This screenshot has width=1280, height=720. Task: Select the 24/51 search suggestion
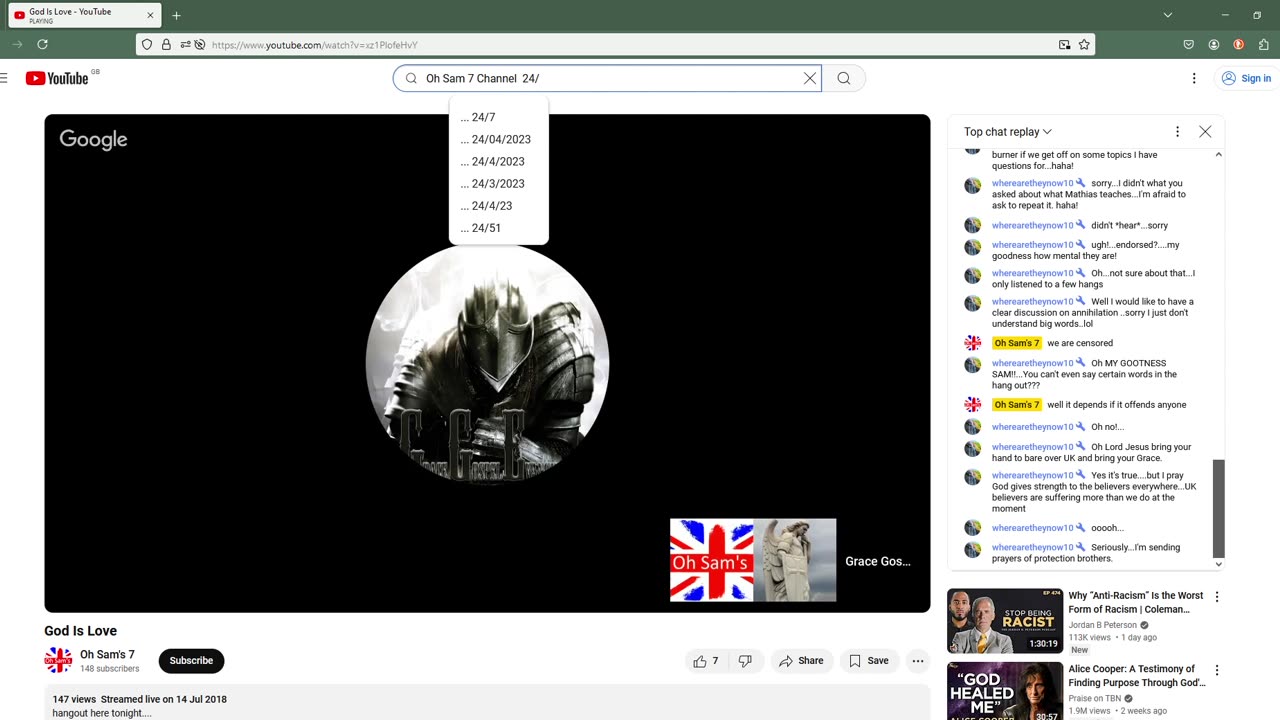[x=498, y=227]
